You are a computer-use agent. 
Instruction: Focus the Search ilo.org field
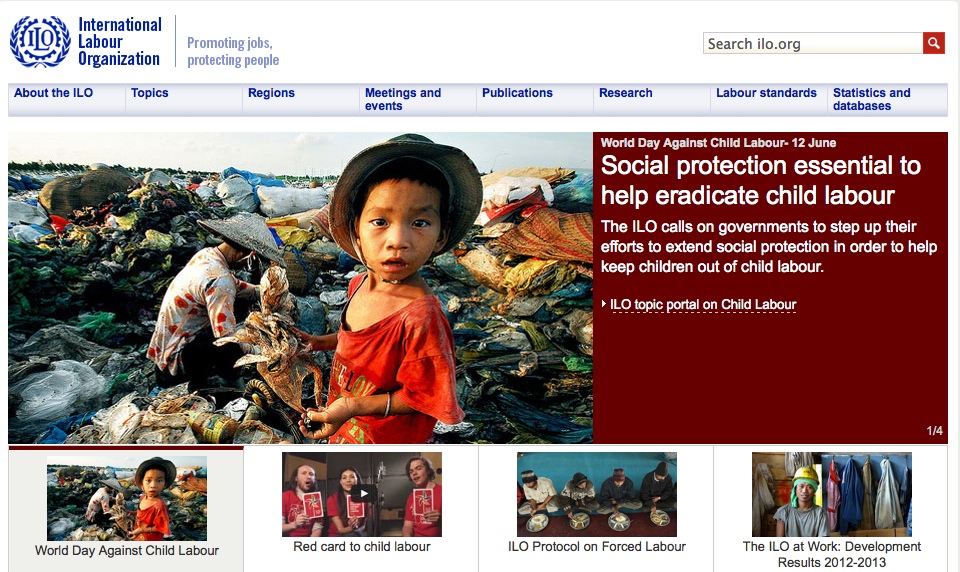click(813, 43)
